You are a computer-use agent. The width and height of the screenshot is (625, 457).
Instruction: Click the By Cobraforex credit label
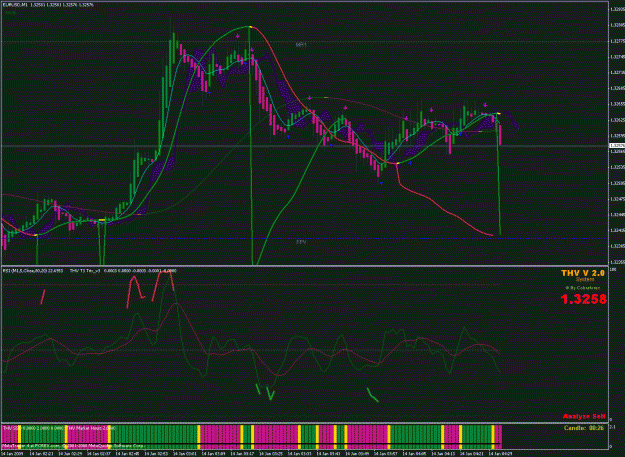(x=582, y=288)
